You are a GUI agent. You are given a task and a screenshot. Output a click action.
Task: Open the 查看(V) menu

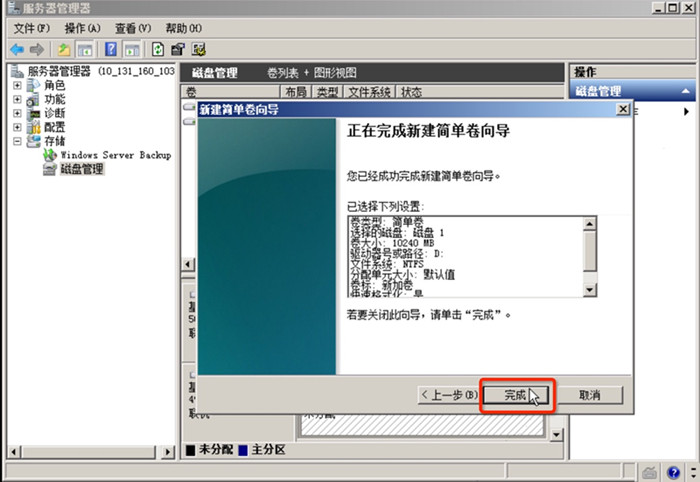133,29
